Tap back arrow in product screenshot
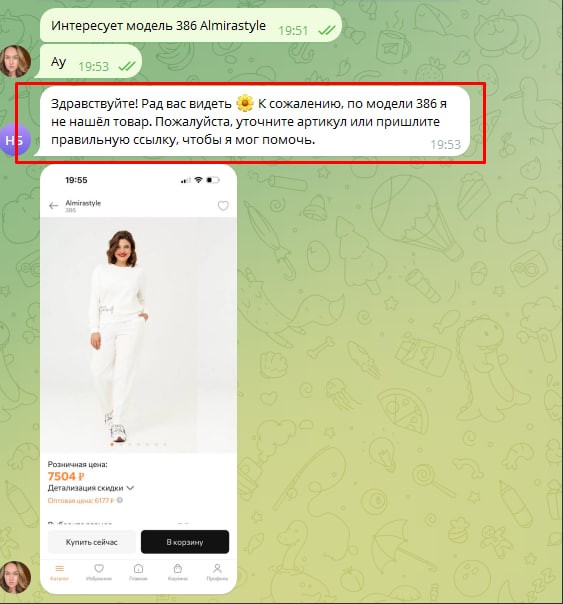The height and width of the screenshot is (604, 563). click(x=54, y=206)
